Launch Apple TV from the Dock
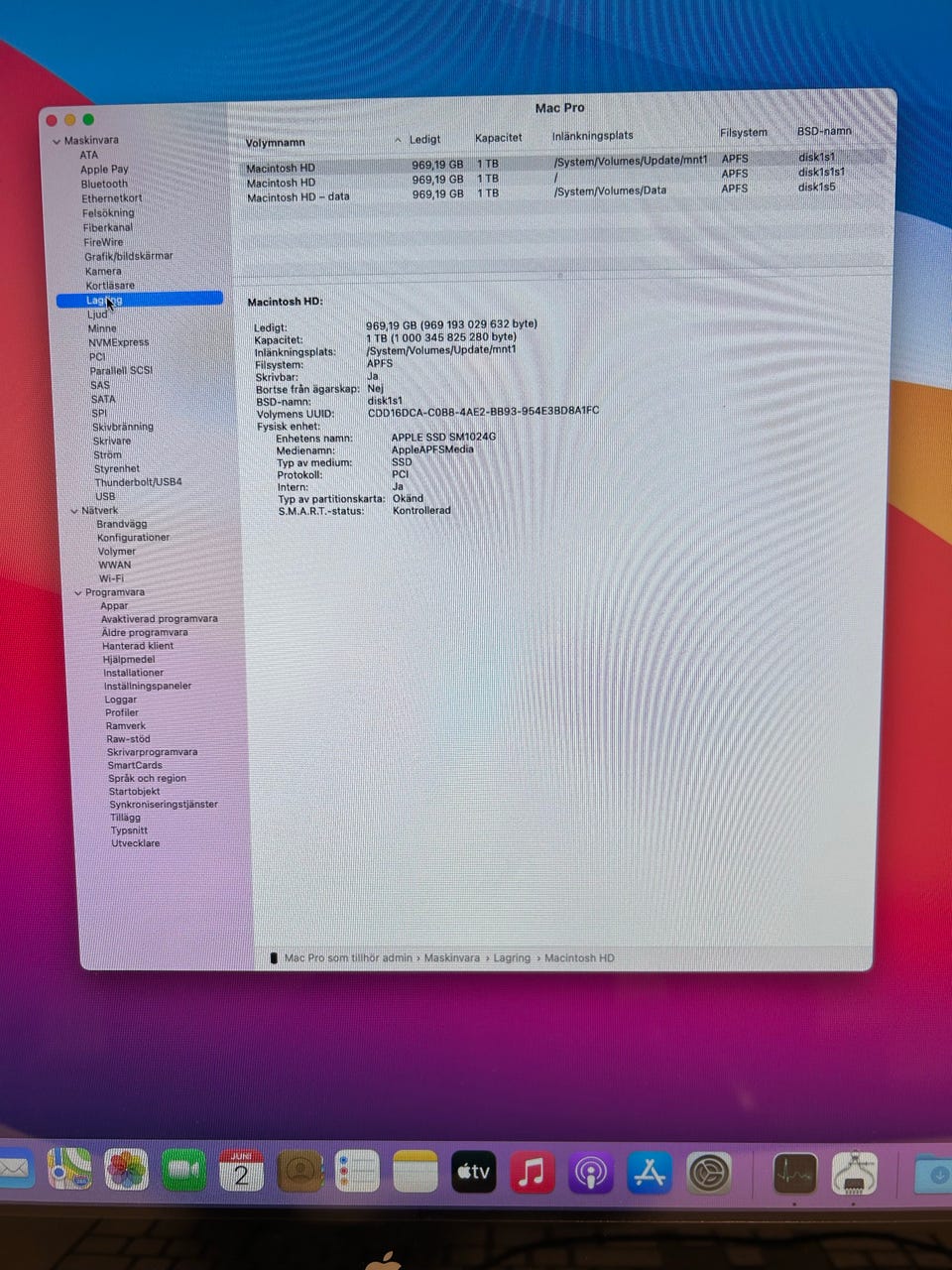Viewport: 952px width, 1270px height. click(x=473, y=1173)
